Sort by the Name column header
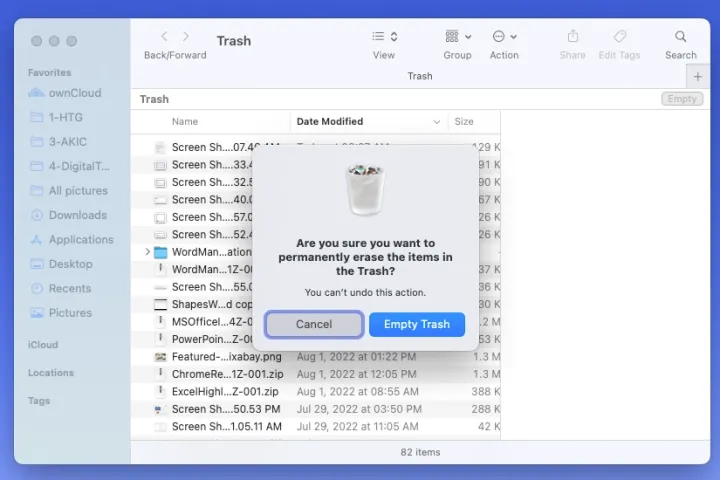 (x=185, y=122)
